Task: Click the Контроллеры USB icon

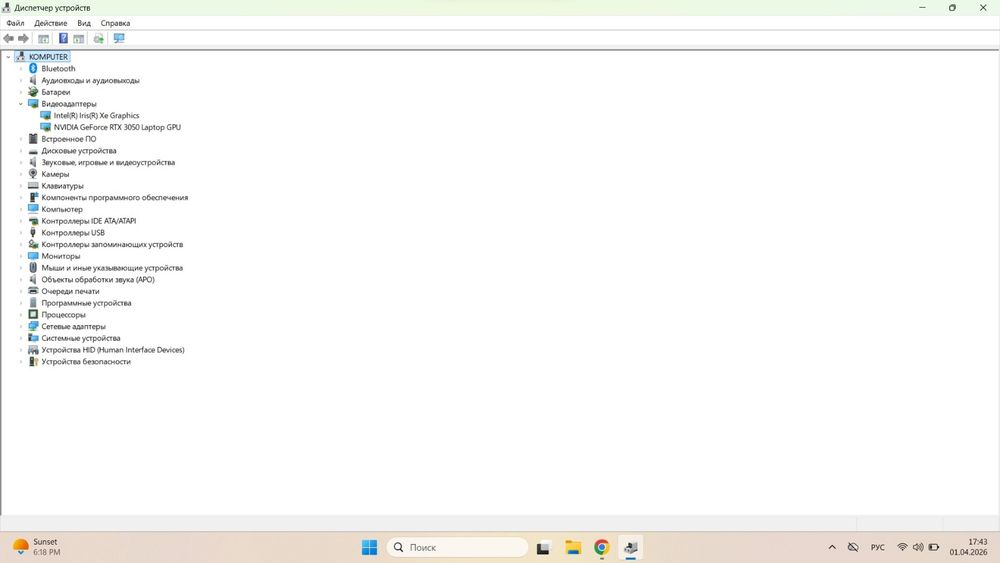Action: (33, 232)
